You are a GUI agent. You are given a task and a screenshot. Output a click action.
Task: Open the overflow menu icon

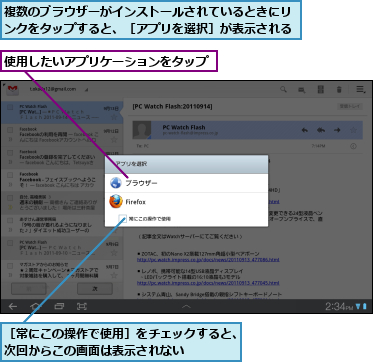(360, 89)
